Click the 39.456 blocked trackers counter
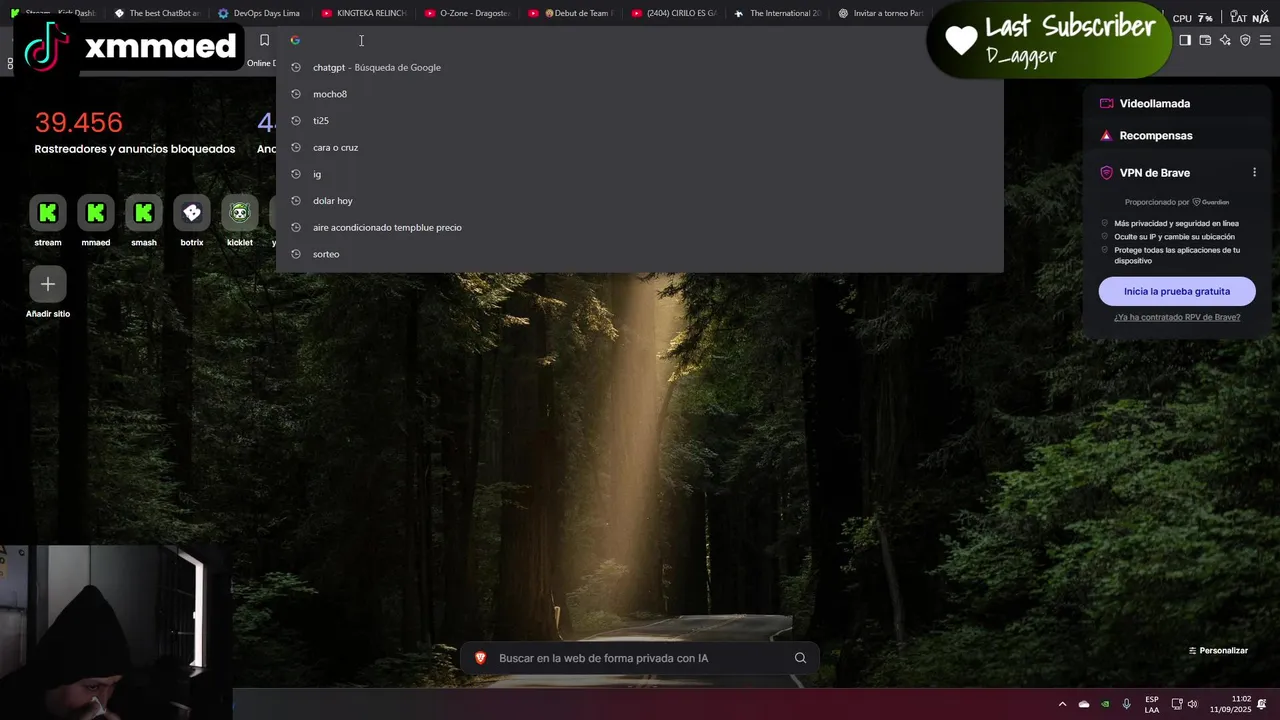This screenshot has height=720, width=1280. coord(79,122)
